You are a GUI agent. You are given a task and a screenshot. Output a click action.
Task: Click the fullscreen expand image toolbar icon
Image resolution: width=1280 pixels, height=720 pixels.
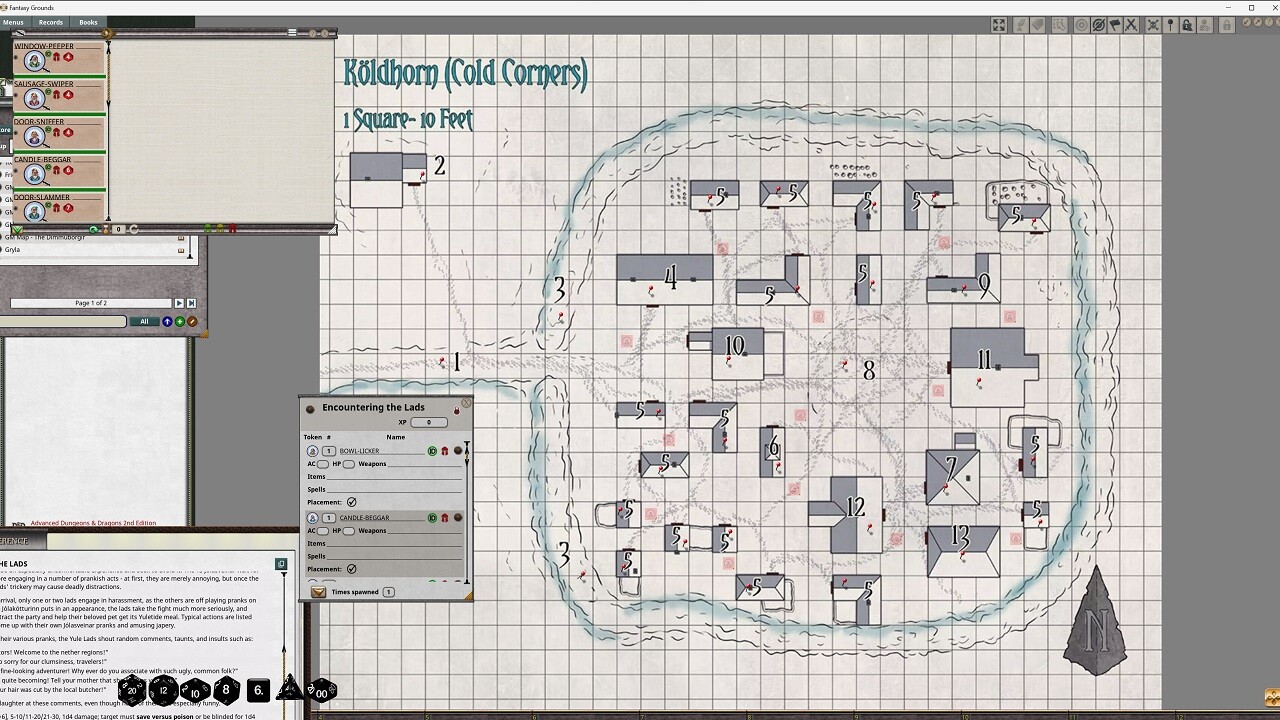pyautogui.click(x=999, y=25)
